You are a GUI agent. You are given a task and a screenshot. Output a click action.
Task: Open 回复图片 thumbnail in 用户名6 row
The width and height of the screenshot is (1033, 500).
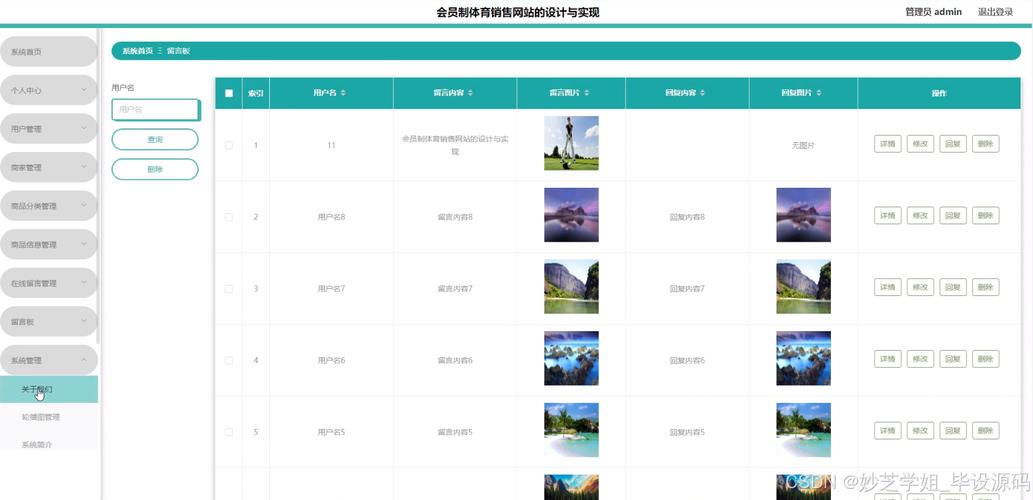pos(803,358)
